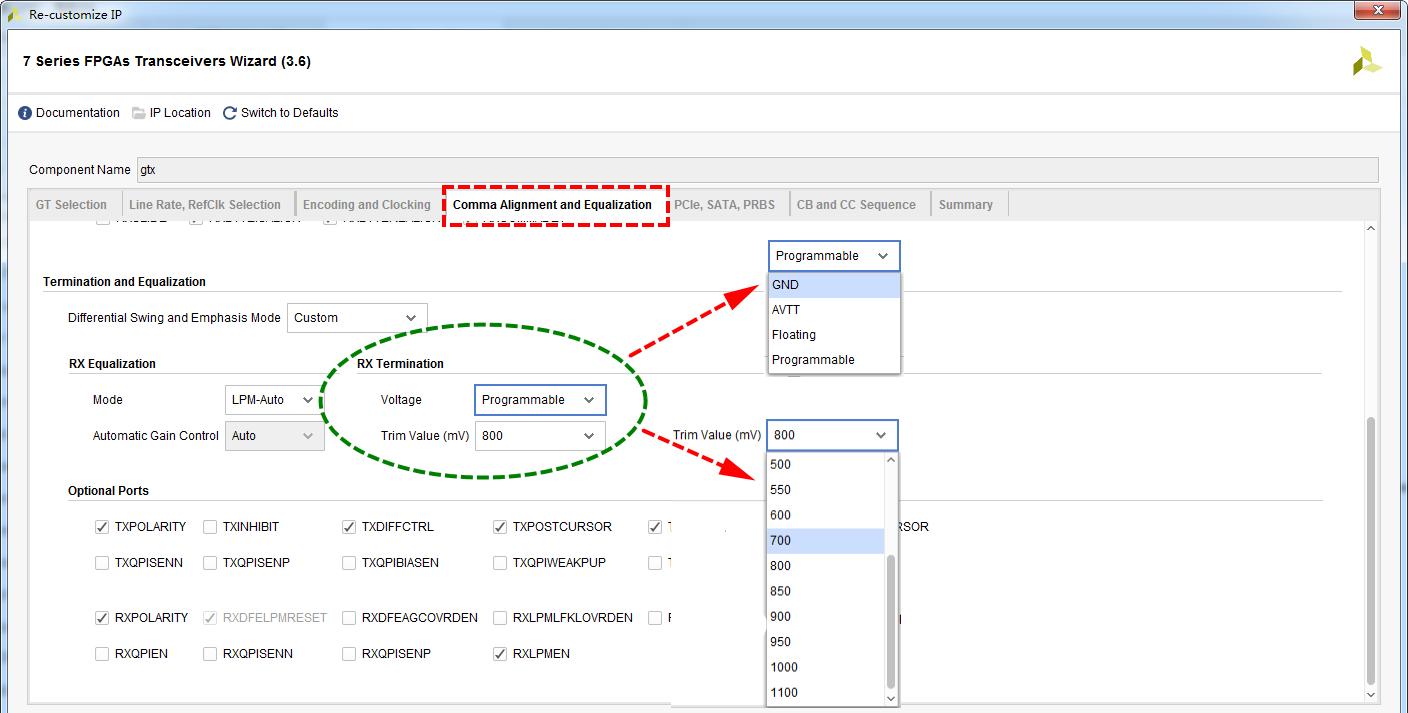
Task: Click the Documentation info icon
Action: (25, 113)
